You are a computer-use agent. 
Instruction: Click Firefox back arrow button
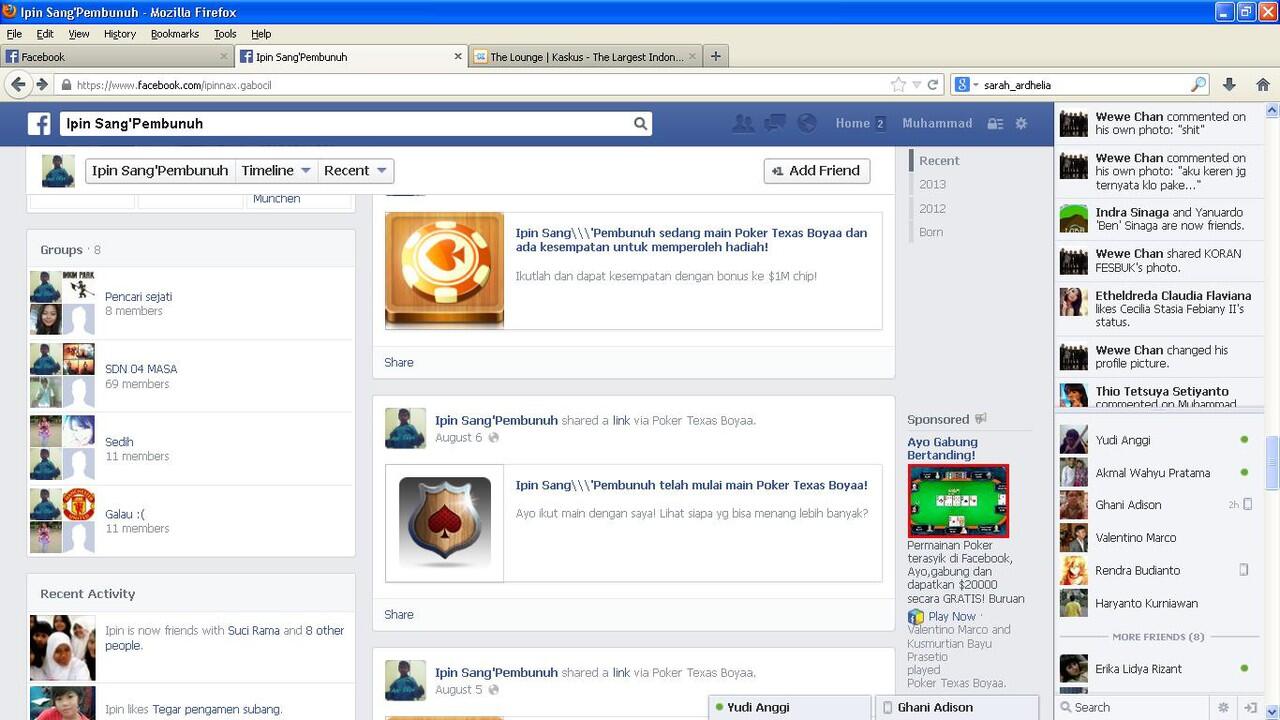(x=18, y=85)
